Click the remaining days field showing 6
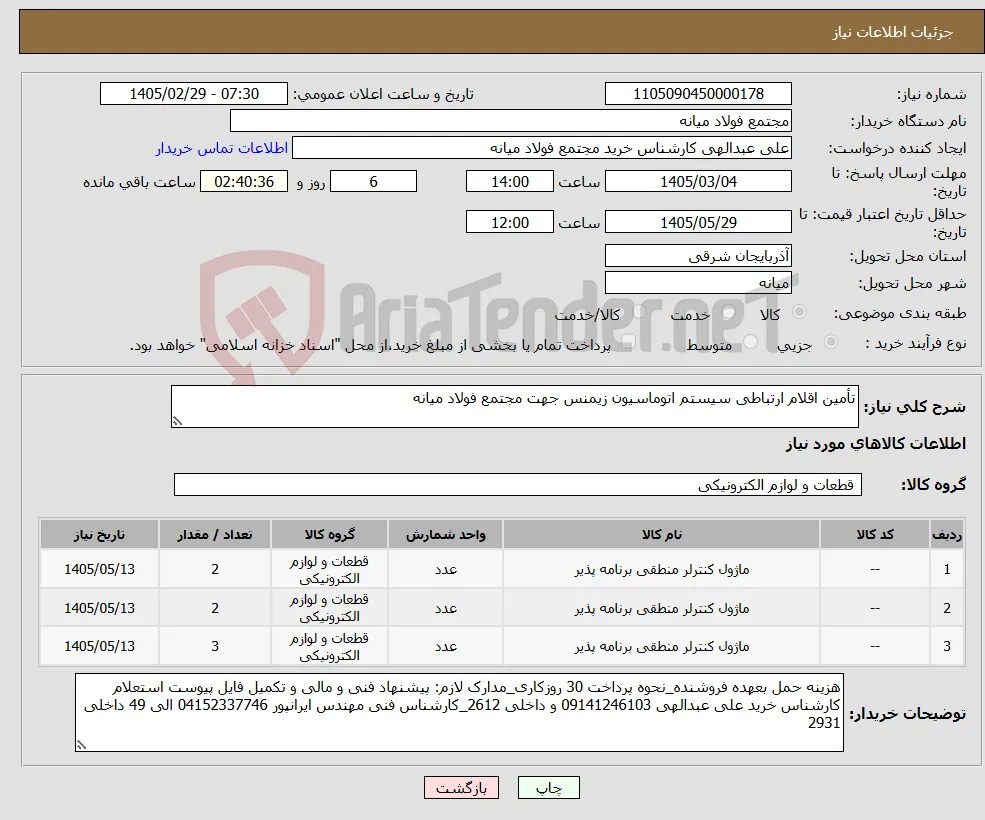The image size is (985, 820). pos(373,182)
